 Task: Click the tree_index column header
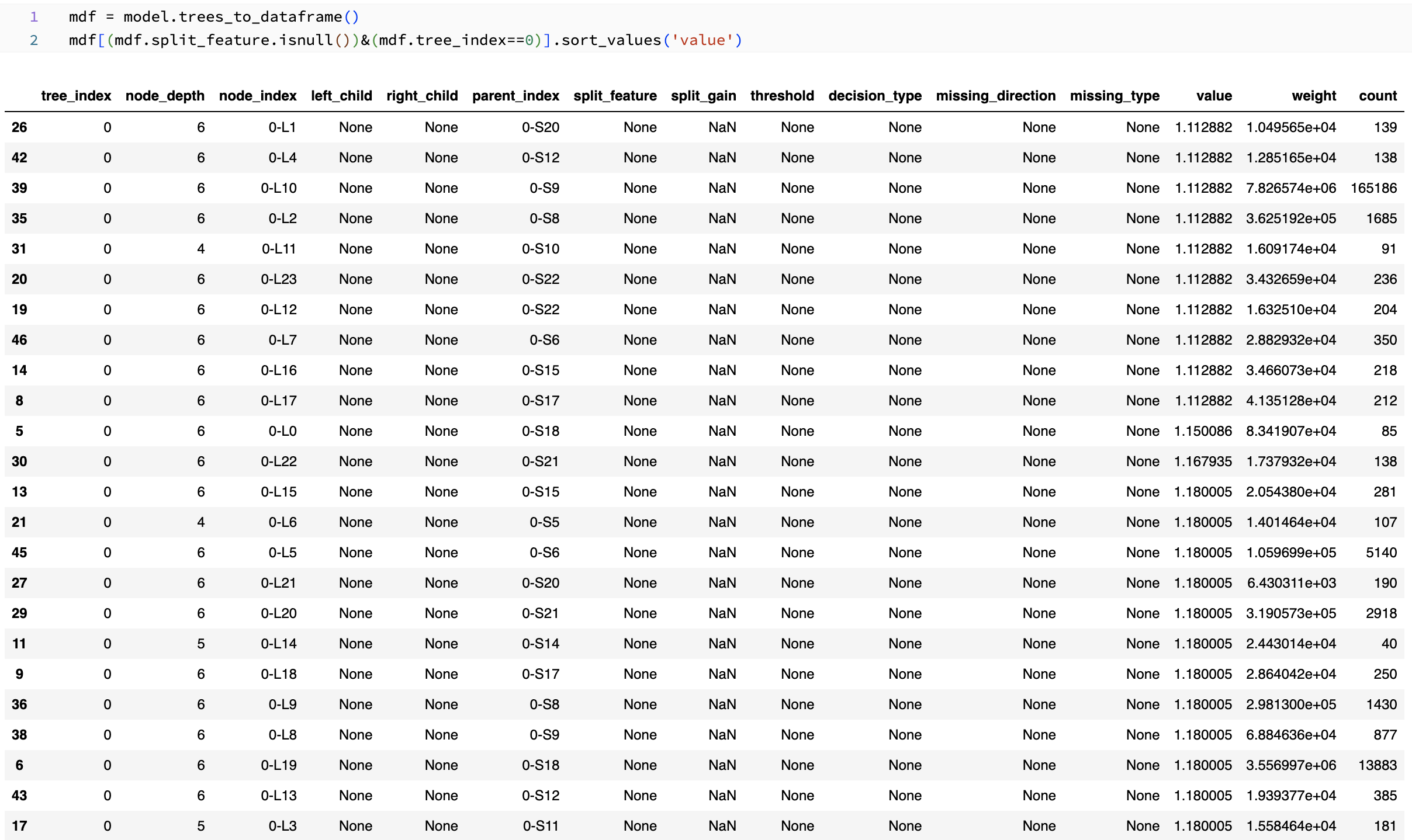(x=75, y=95)
